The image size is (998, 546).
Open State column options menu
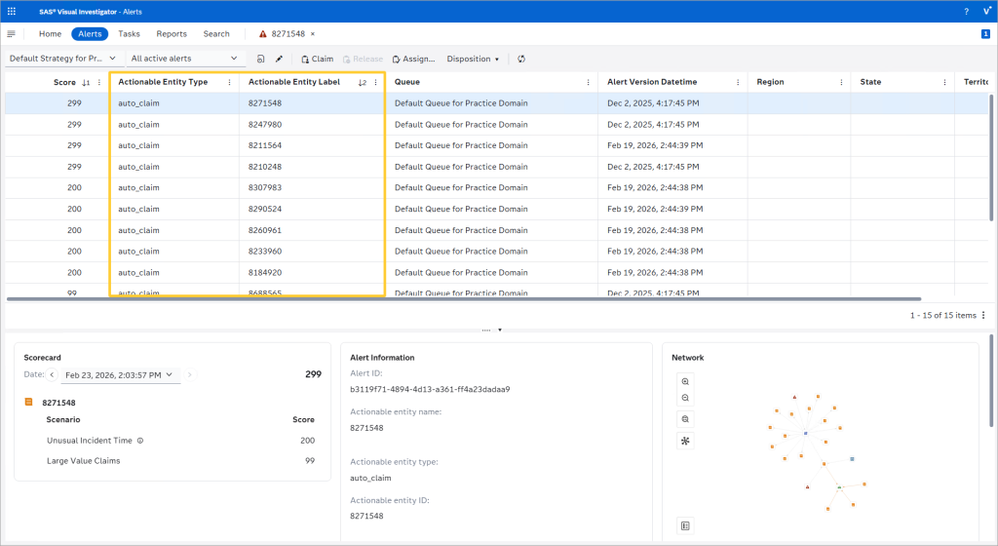[x=945, y=82]
